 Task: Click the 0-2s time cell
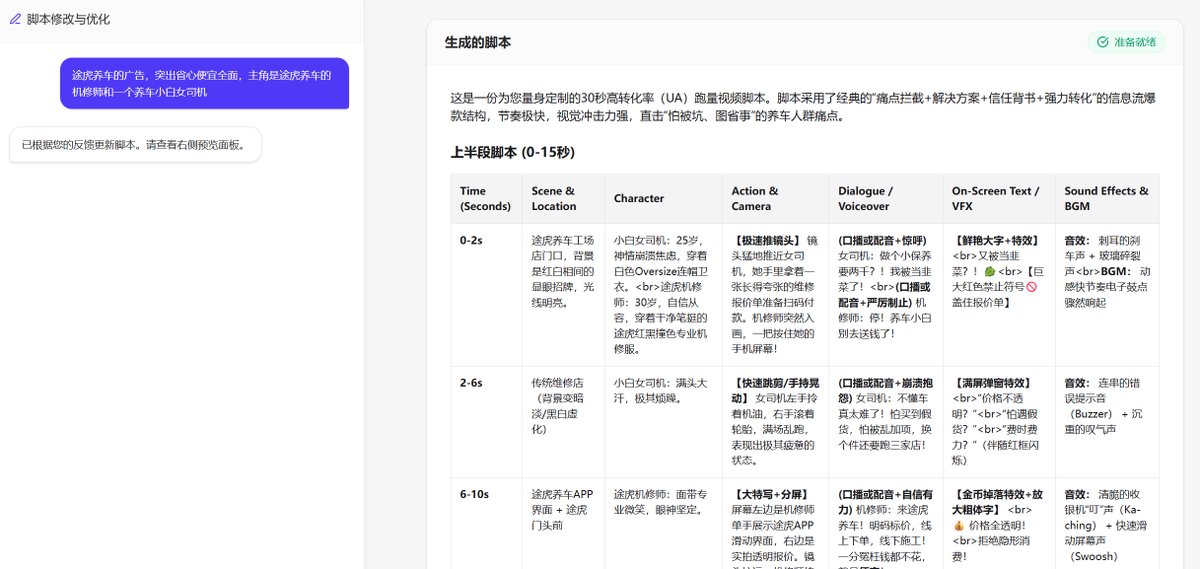coord(487,294)
